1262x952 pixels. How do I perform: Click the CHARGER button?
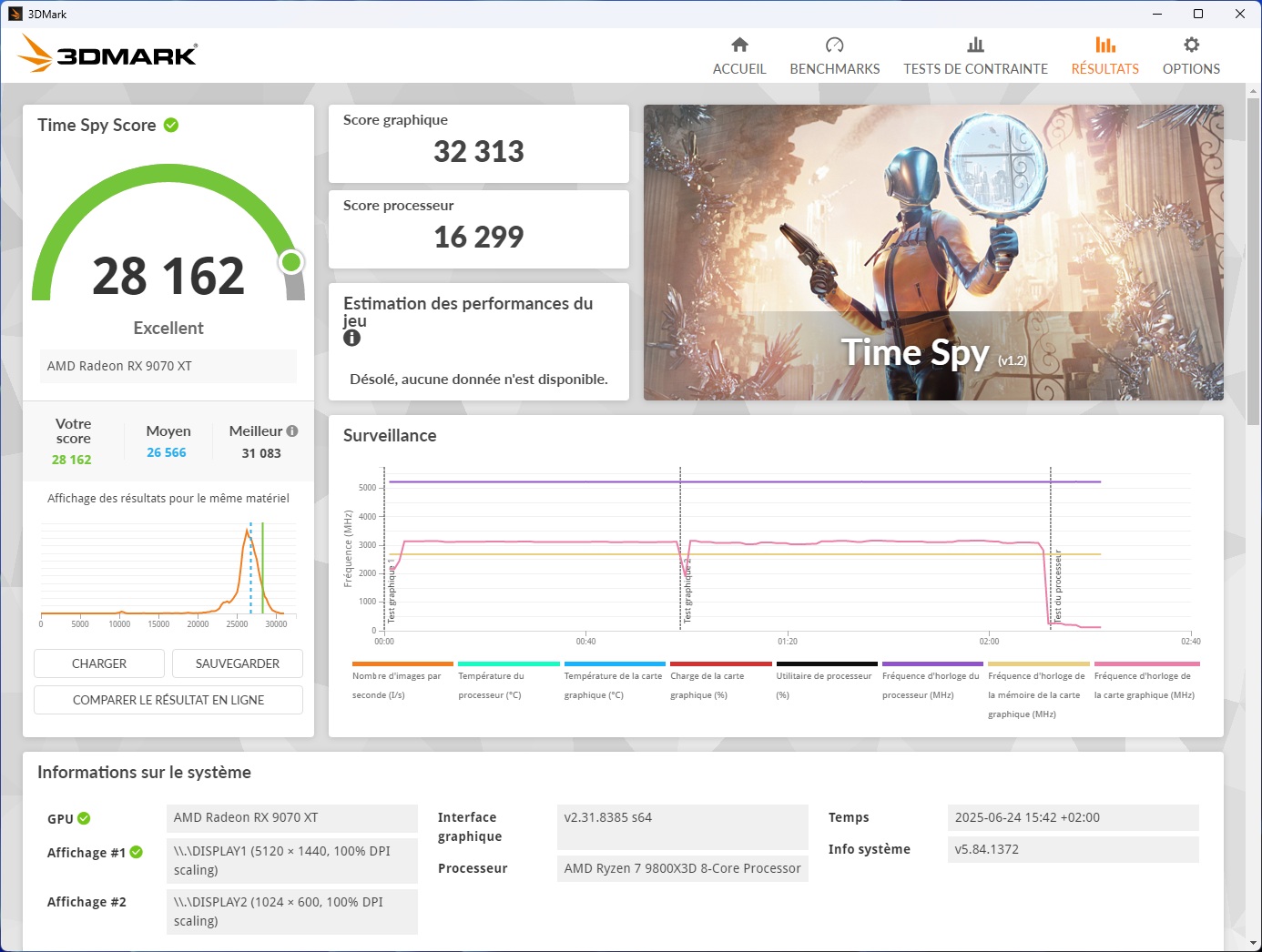coord(99,663)
